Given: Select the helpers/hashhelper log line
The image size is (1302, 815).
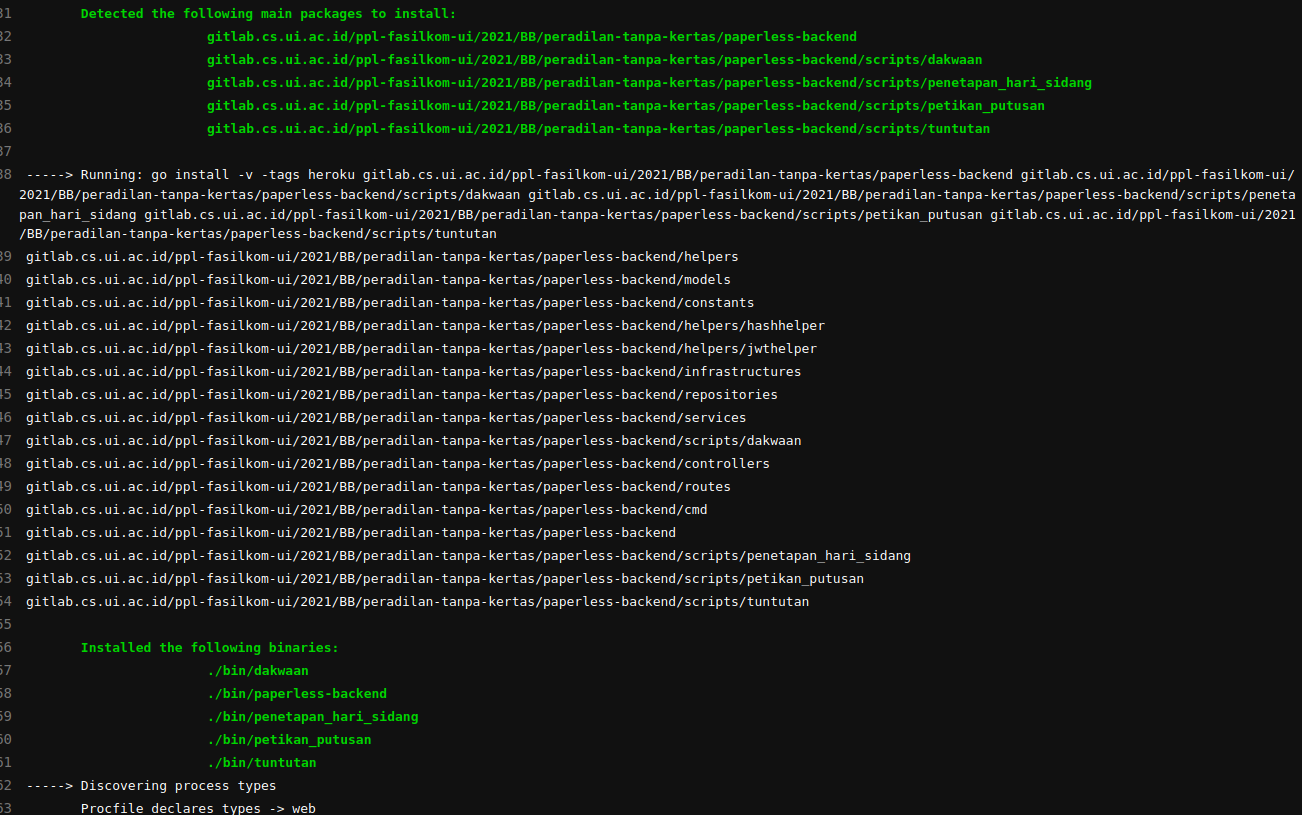Looking at the screenshot, I should (425, 326).
